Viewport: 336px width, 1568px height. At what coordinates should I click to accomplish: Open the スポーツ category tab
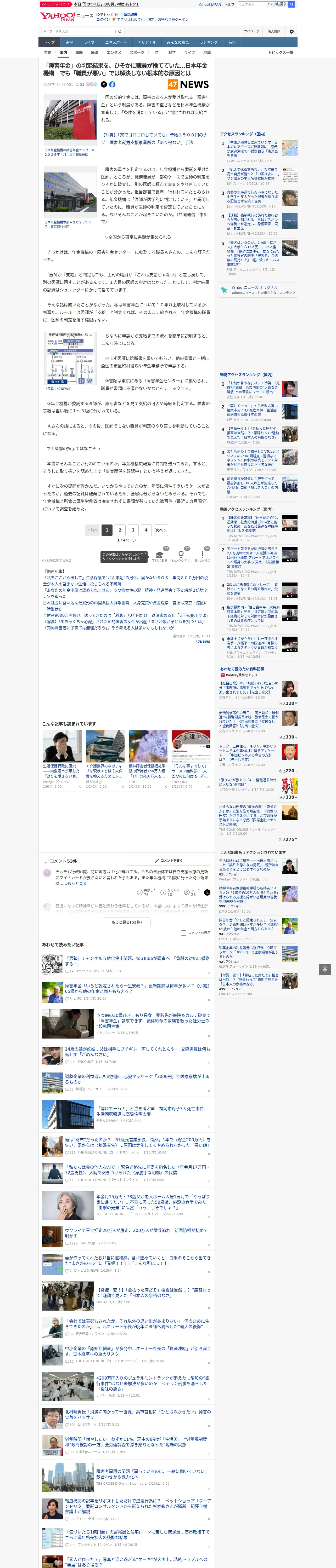(x=137, y=52)
